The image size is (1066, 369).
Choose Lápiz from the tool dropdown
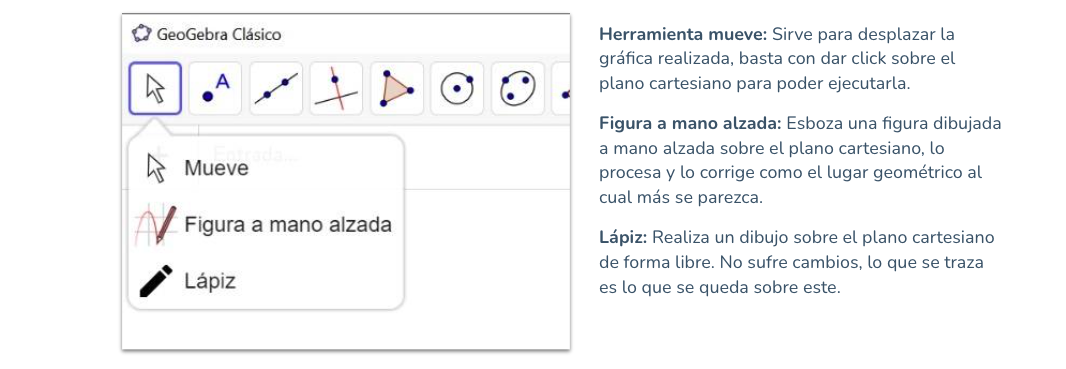(x=266, y=281)
